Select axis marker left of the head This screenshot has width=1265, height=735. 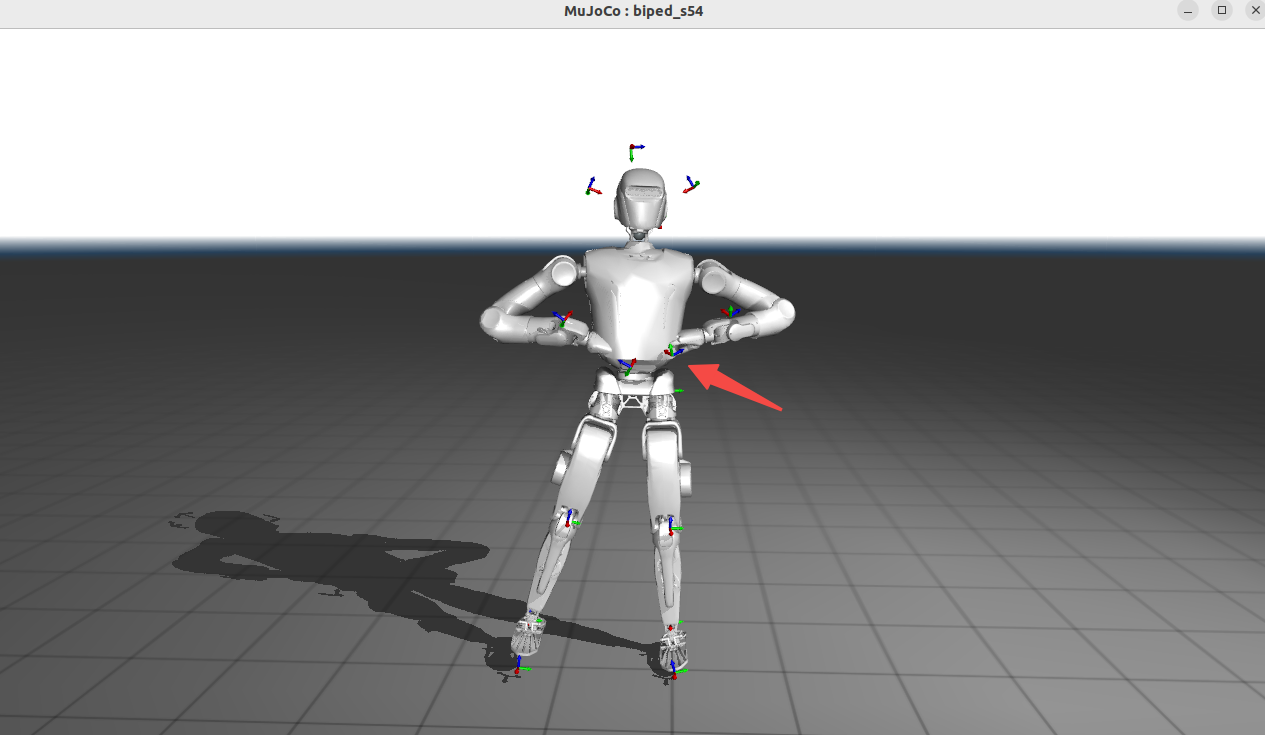[593, 187]
